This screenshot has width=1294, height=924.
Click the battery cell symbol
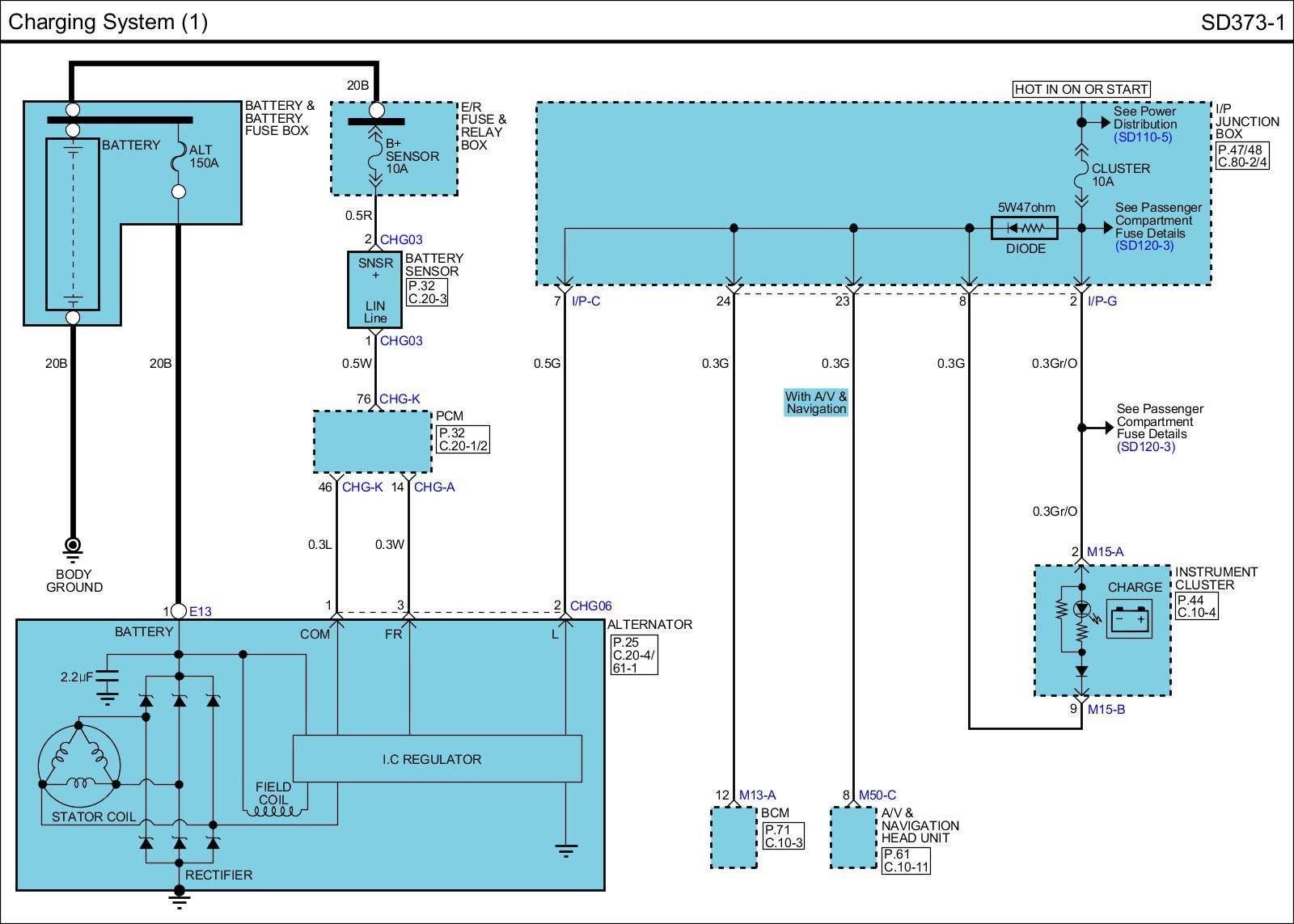coord(72,224)
